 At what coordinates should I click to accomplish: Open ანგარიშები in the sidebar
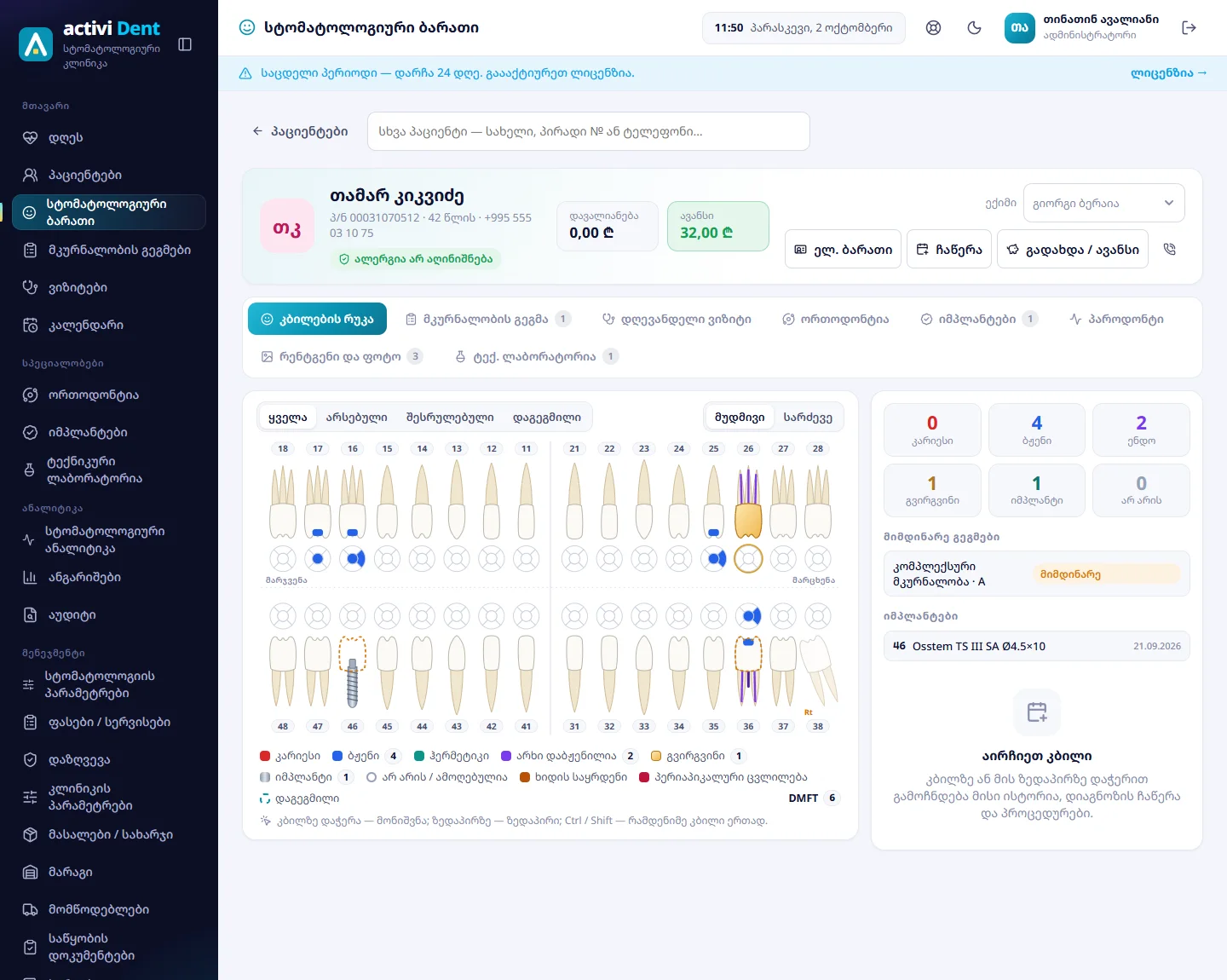[x=109, y=577]
